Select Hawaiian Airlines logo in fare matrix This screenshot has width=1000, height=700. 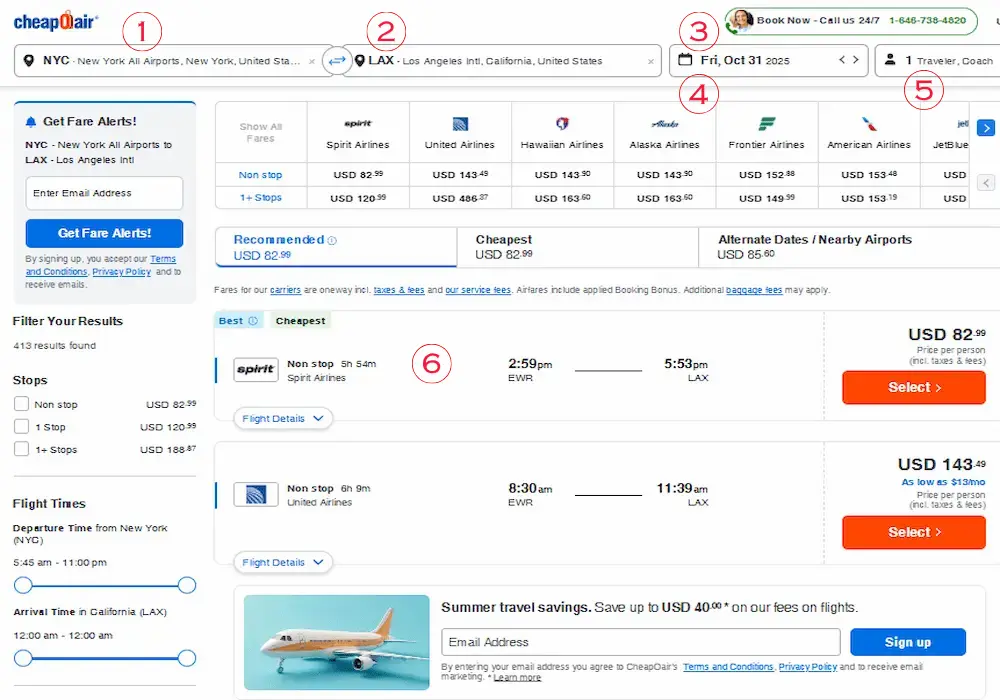click(x=562, y=123)
